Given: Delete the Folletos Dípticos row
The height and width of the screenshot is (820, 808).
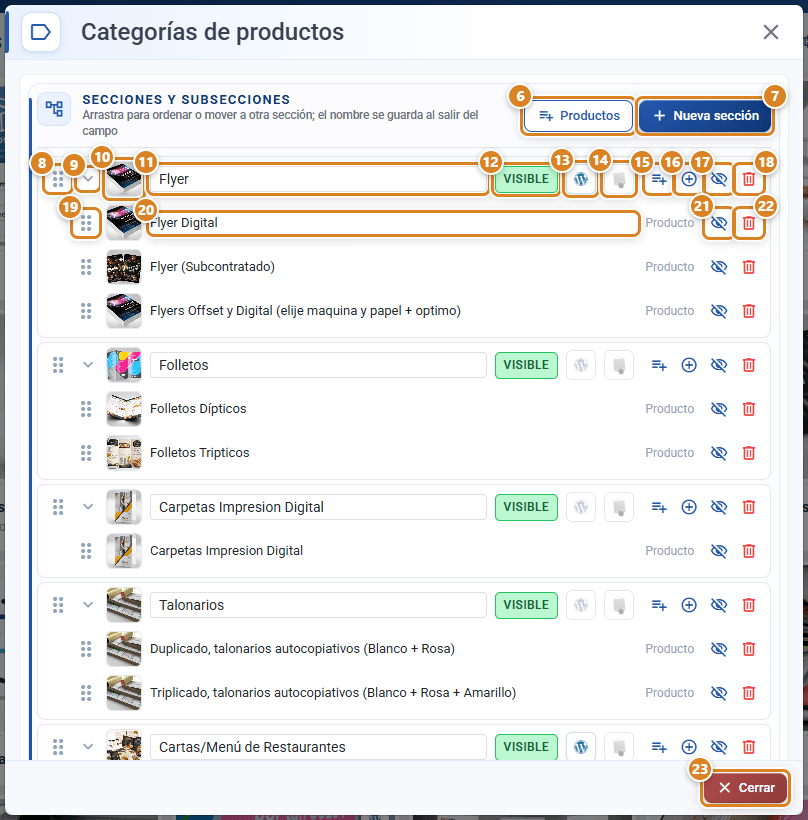Looking at the screenshot, I should point(749,409).
